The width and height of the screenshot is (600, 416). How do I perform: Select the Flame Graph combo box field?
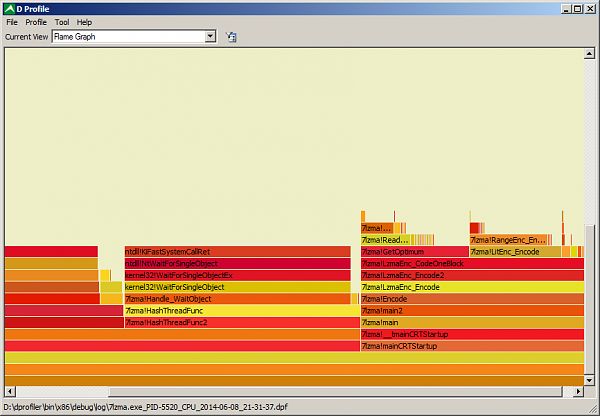coord(134,37)
